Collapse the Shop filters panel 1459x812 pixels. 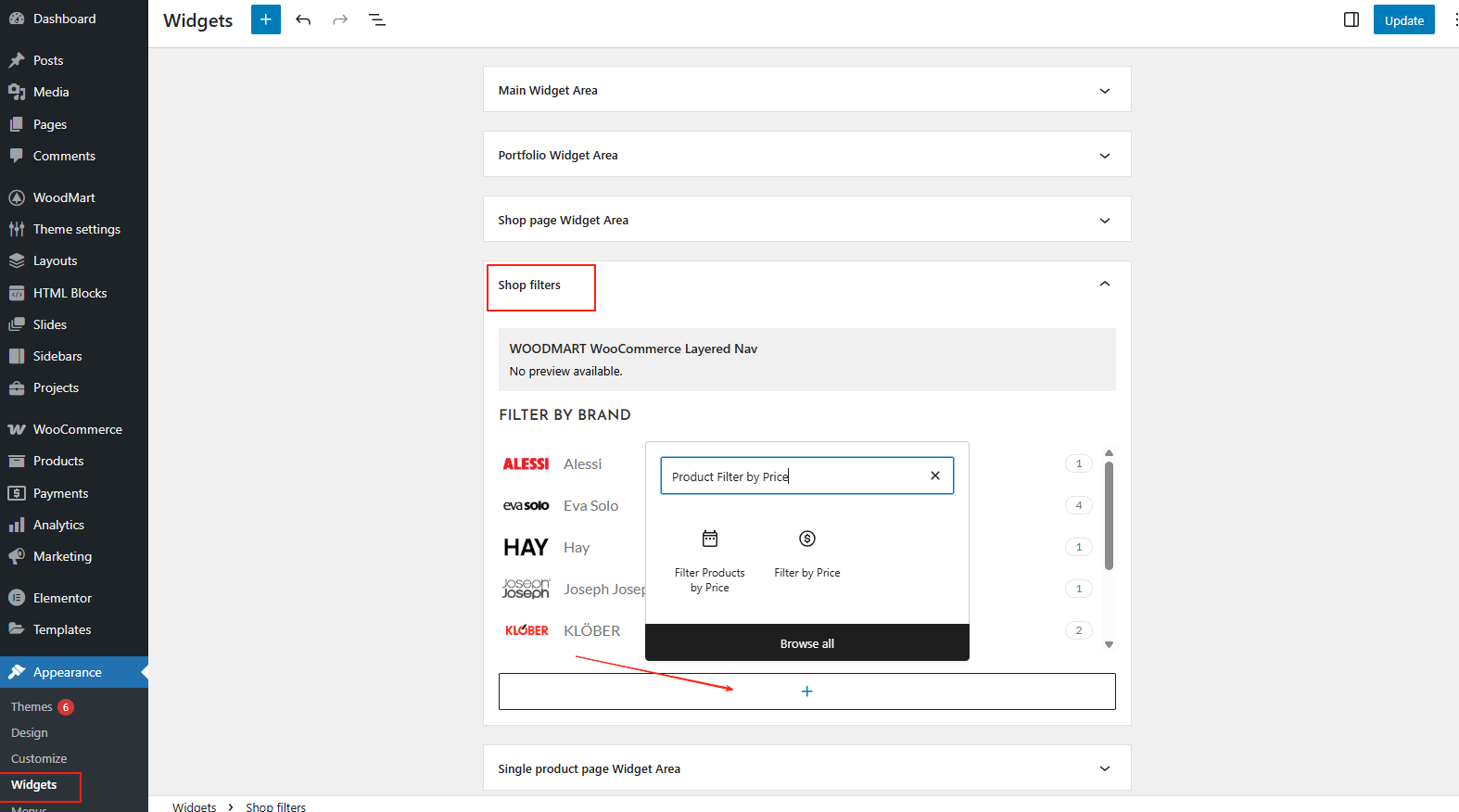pos(1104,285)
